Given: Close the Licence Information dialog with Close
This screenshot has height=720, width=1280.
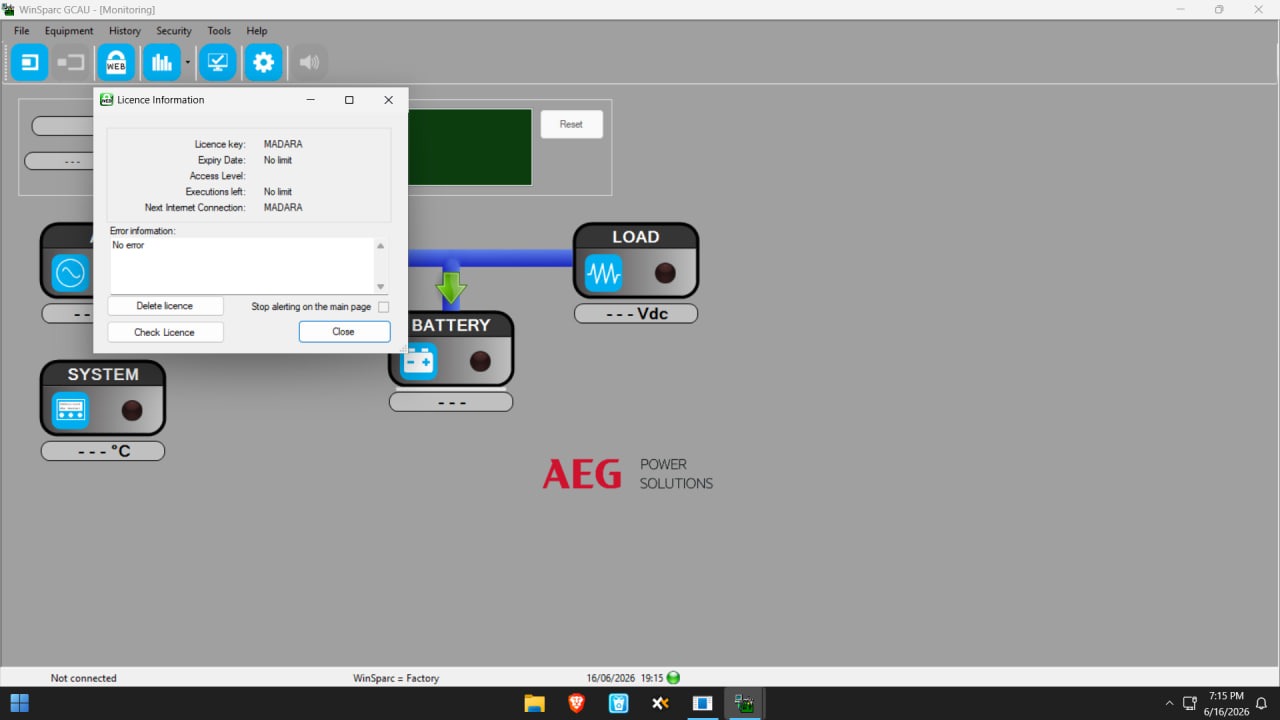Looking at the screenshot, I should click(344, 332).
